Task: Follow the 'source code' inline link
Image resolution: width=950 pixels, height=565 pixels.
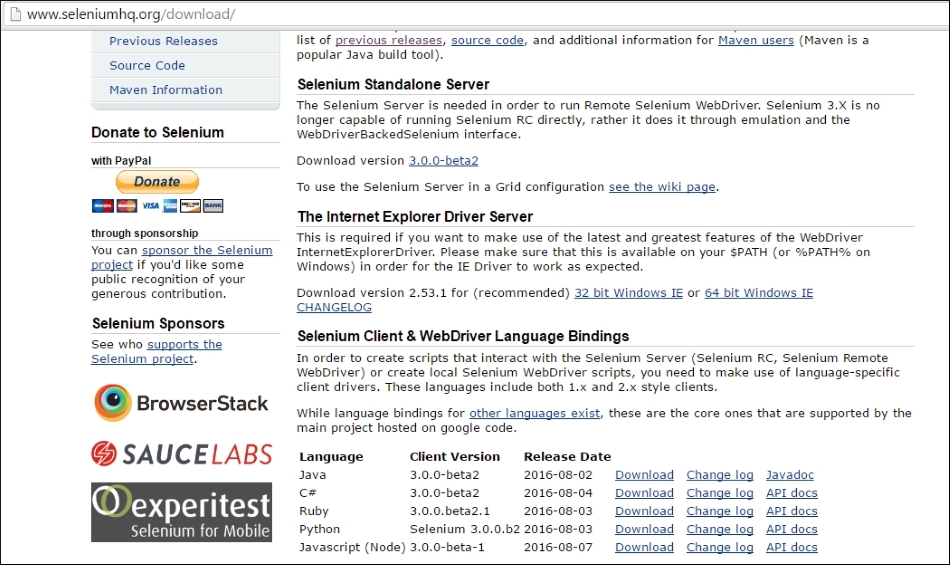Action: click(487, 40)
